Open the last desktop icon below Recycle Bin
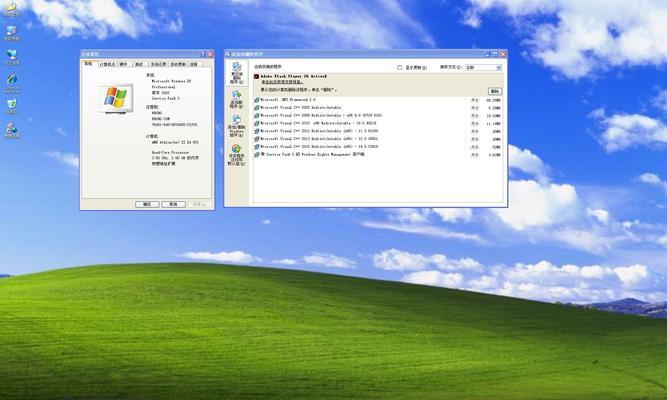667x400 pixels. click(x=11, y=131)
